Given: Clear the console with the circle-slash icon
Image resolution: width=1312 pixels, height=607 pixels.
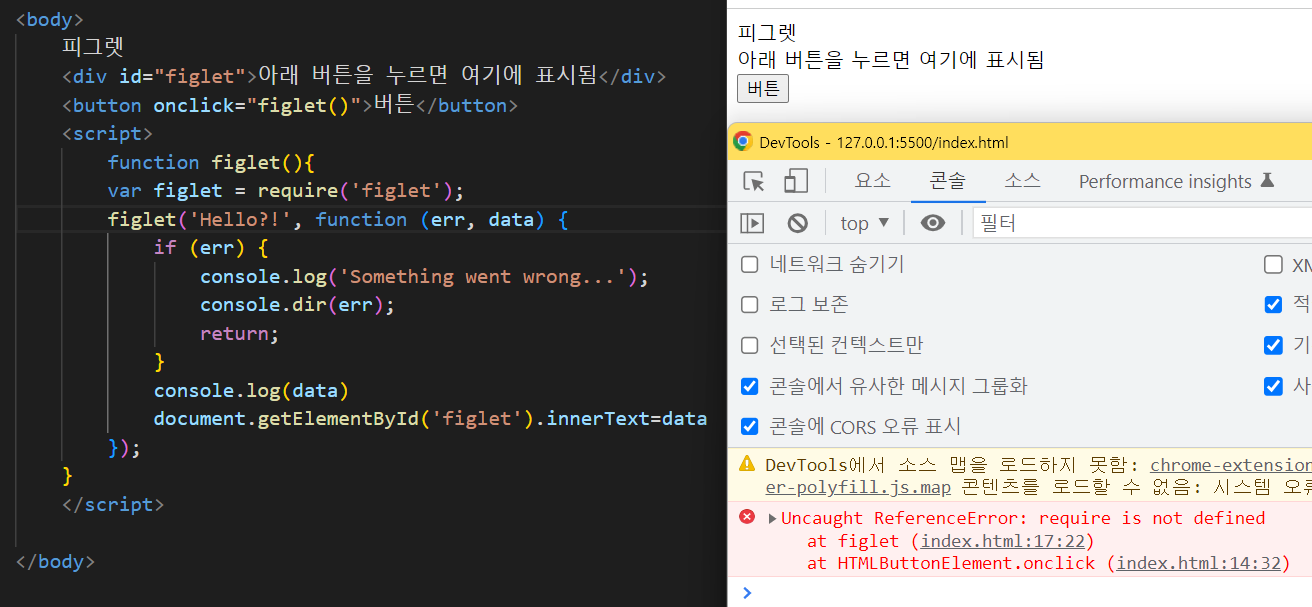Looking at the screenshot, I should [x=797, y=223].
